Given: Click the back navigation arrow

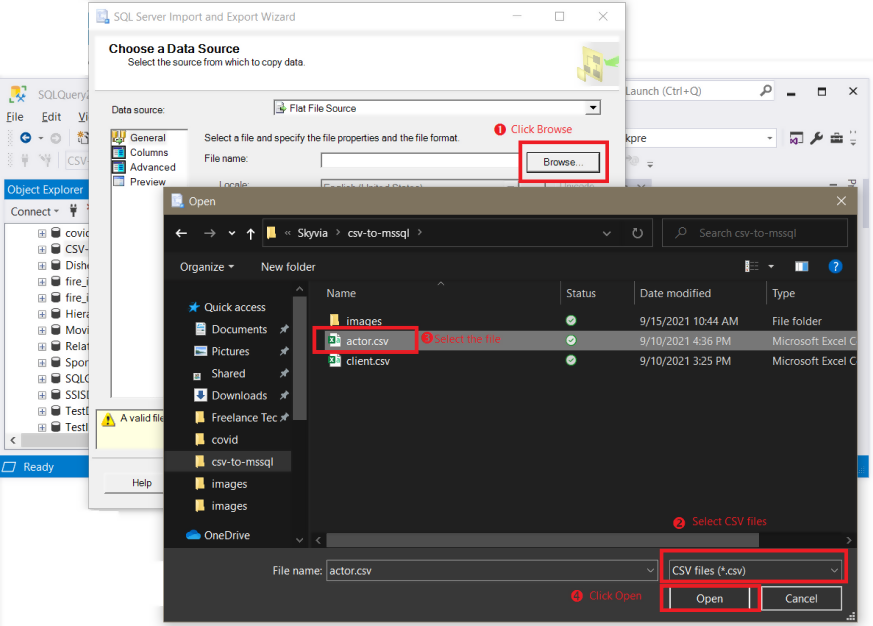Looking at the screenshot, I should pyautogui.click(x=181, y=231).
